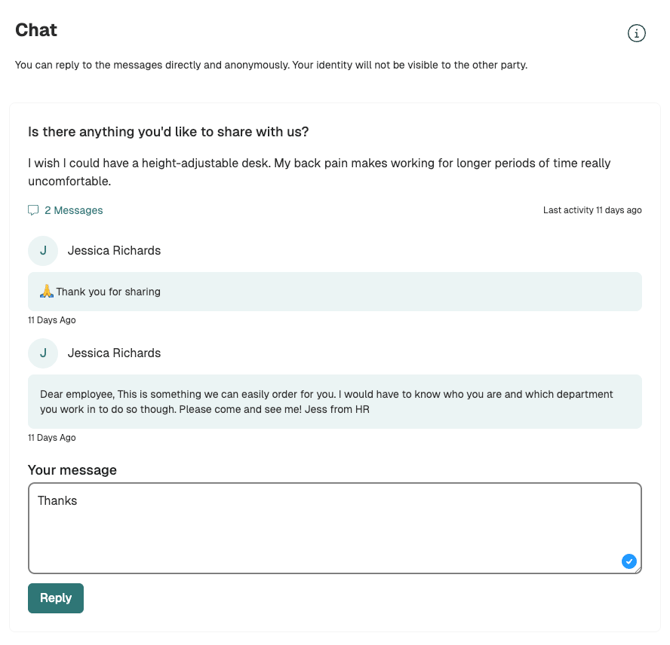670x645 pixels.
Task: Click the info icon beside Chat heading
Action: 637,33
